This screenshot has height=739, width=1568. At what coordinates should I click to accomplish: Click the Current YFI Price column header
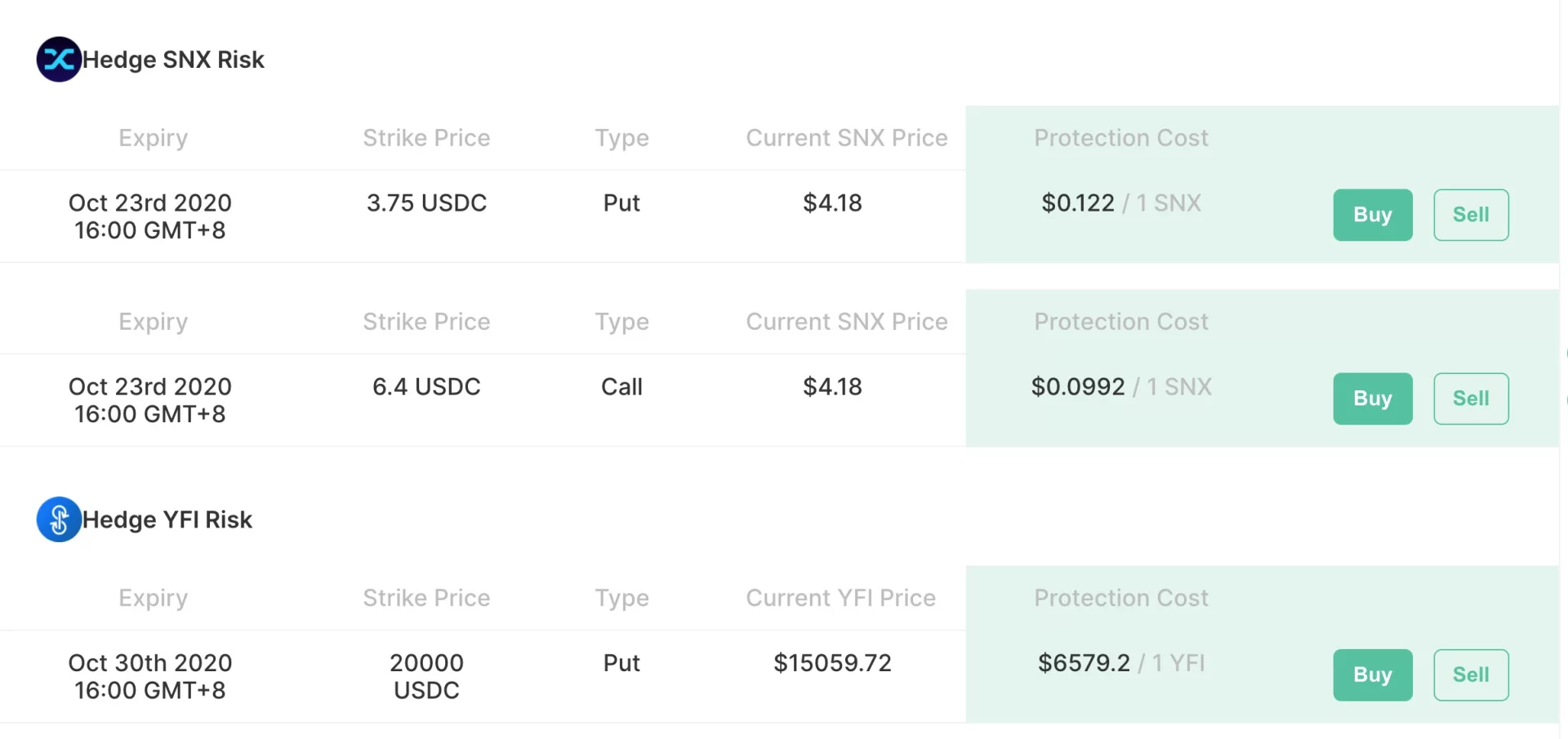point(840,598)
